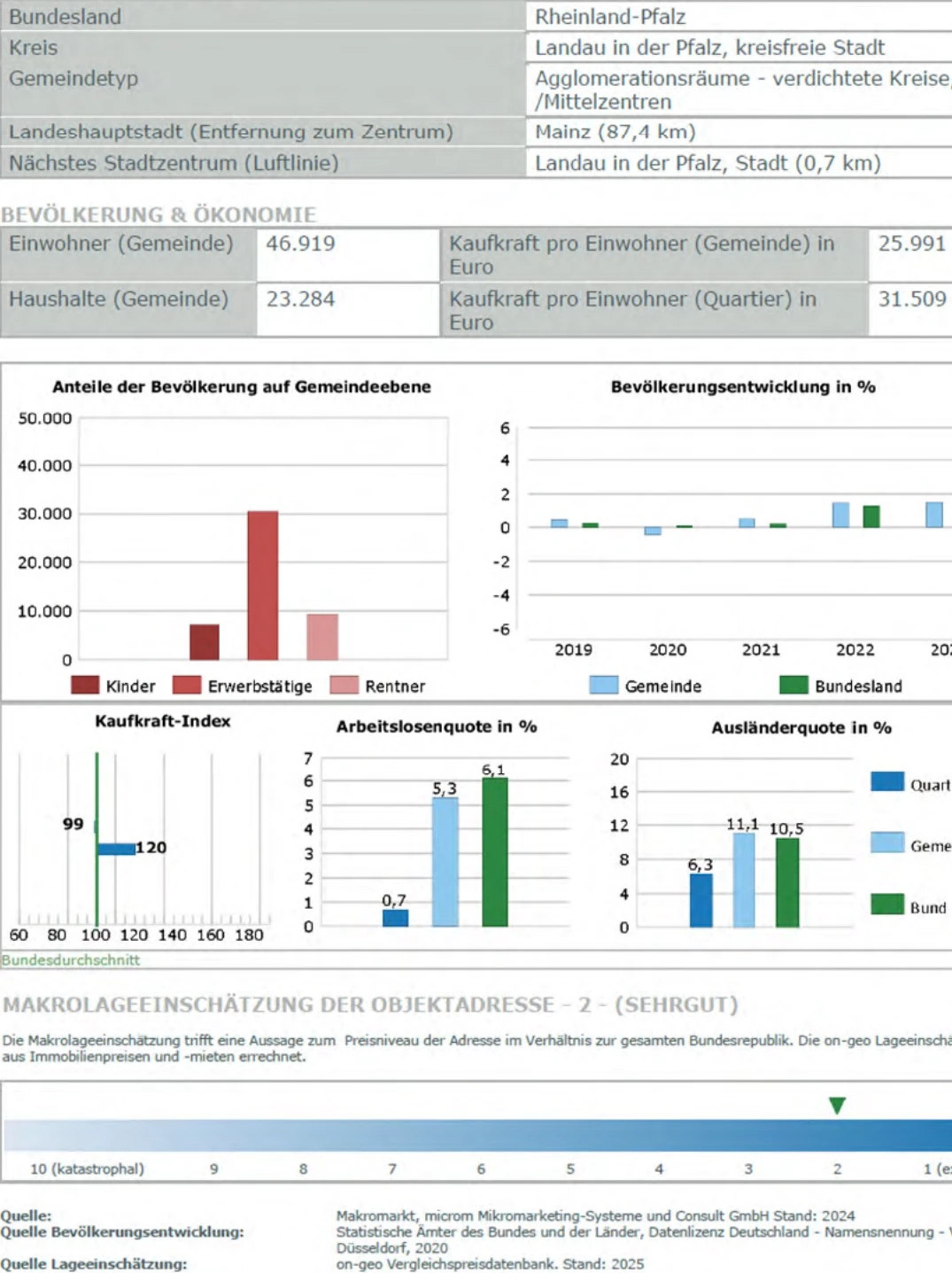This screenshot has height=1273, width=952.
Task: Click the Rentner legend color swatch
Action: (x=344, y=685)
